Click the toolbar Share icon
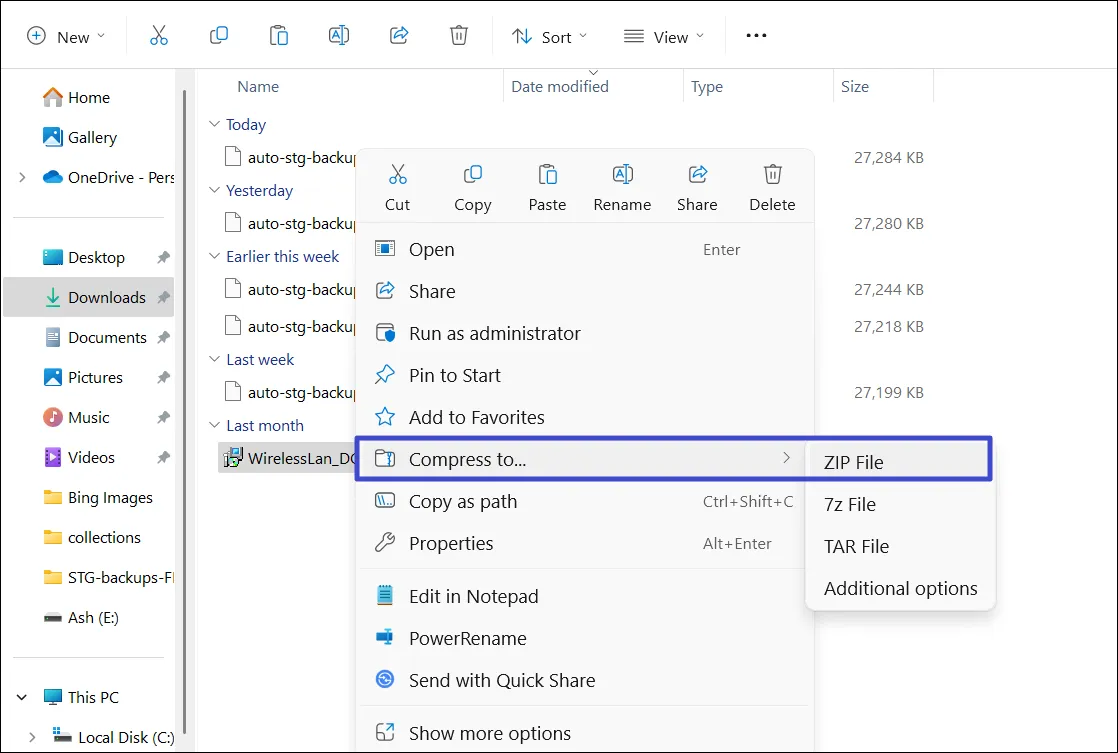1118x753 pixels. pos(399,36)
